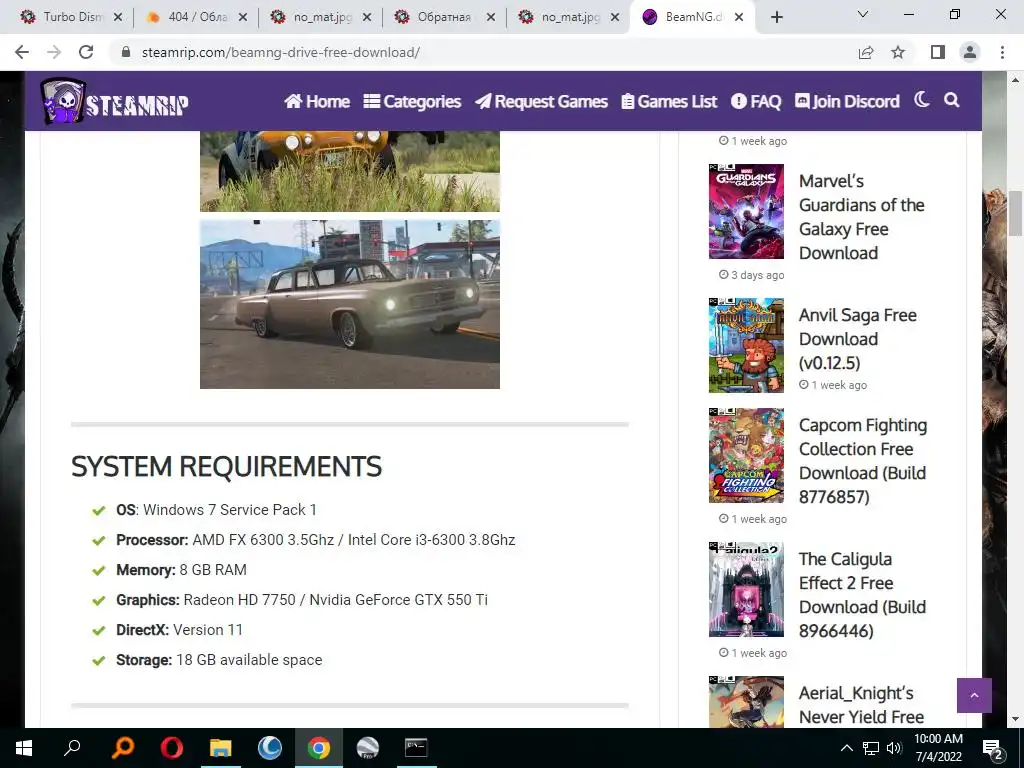This screenshot has width=1024, height=768.
Task: Open Chrome three-dot menu
Action: pos(1002,52)
